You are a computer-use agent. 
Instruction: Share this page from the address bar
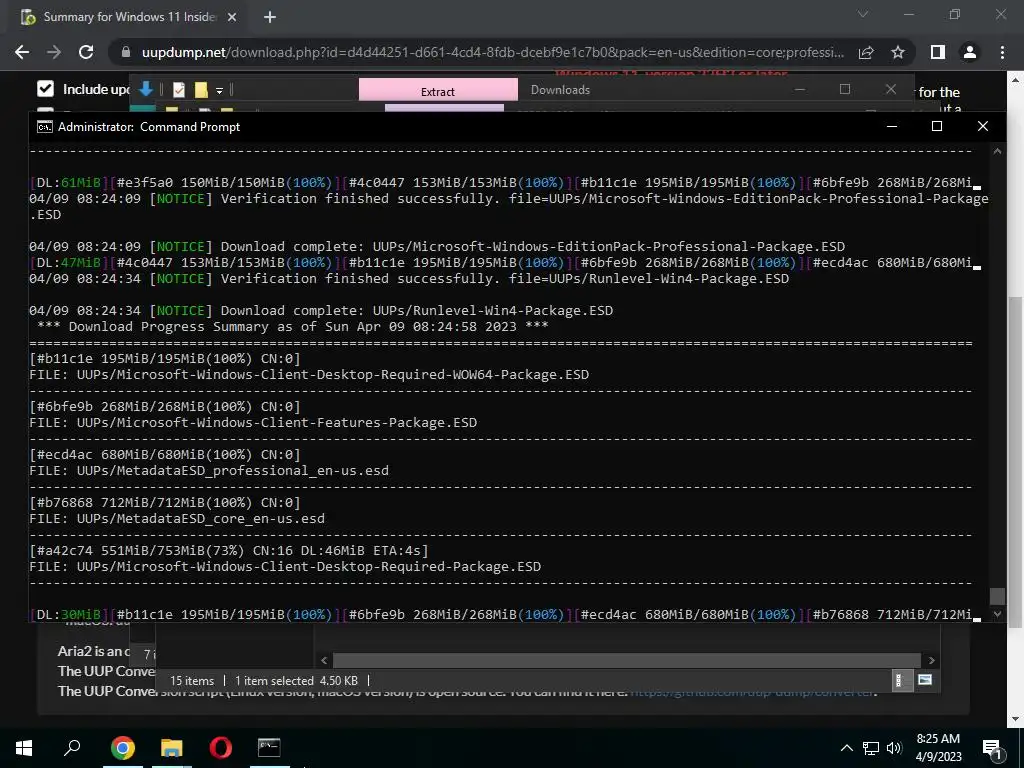coord(866,52)
